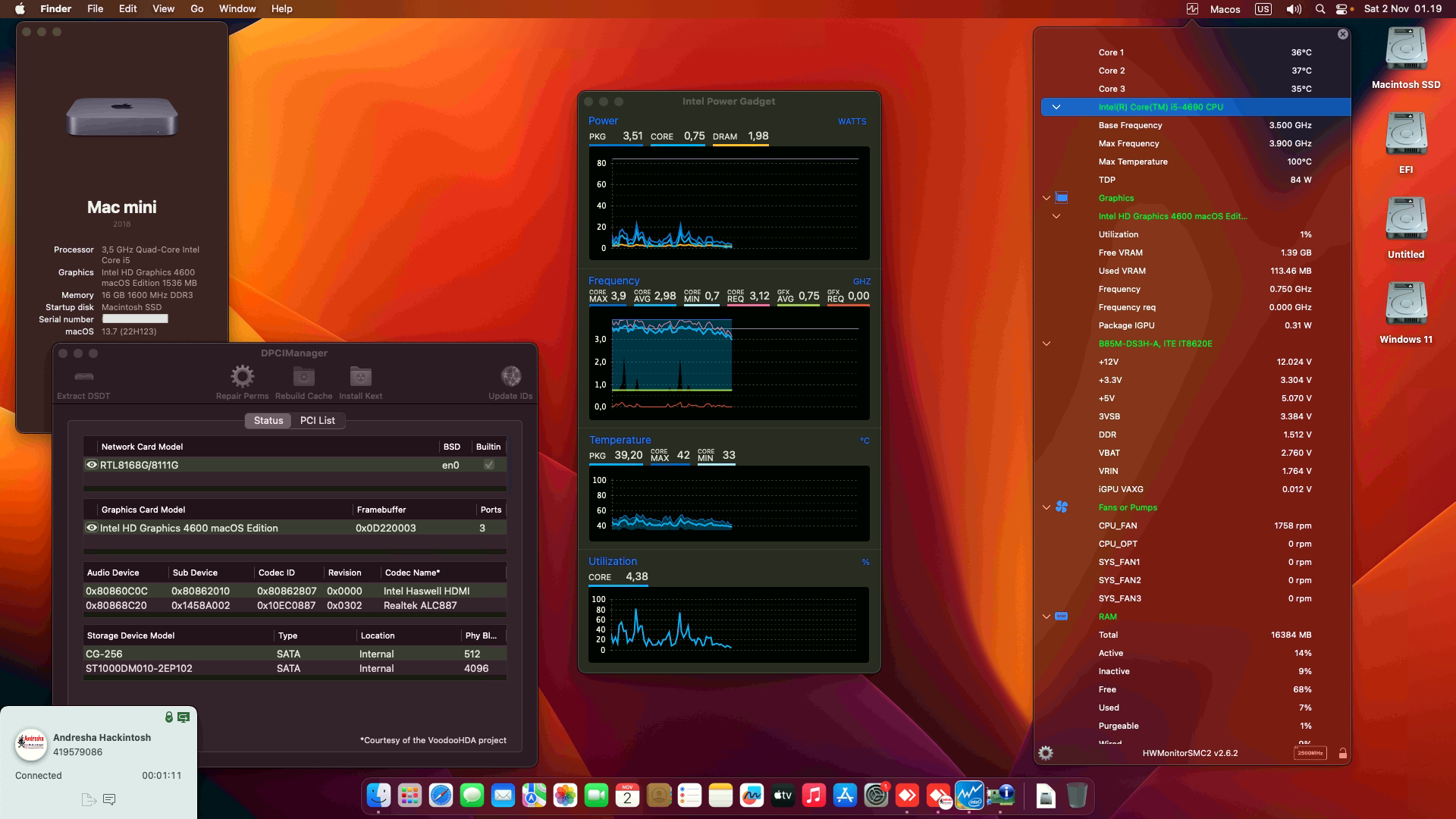This screenshot has width=1456, height=819.
Task: Click Extract DSDT icon in DPCIManager
Action: (x=83, y=377)
